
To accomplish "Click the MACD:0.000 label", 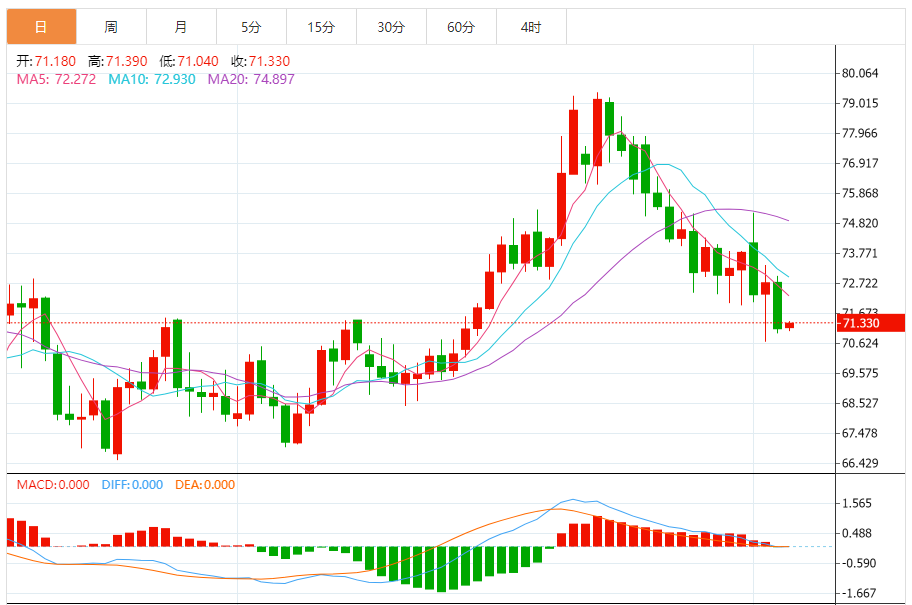I will click(53, 485).
